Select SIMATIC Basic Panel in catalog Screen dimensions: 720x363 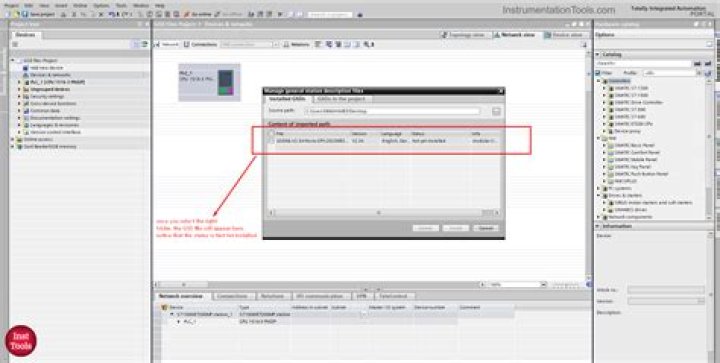point(636,145)
